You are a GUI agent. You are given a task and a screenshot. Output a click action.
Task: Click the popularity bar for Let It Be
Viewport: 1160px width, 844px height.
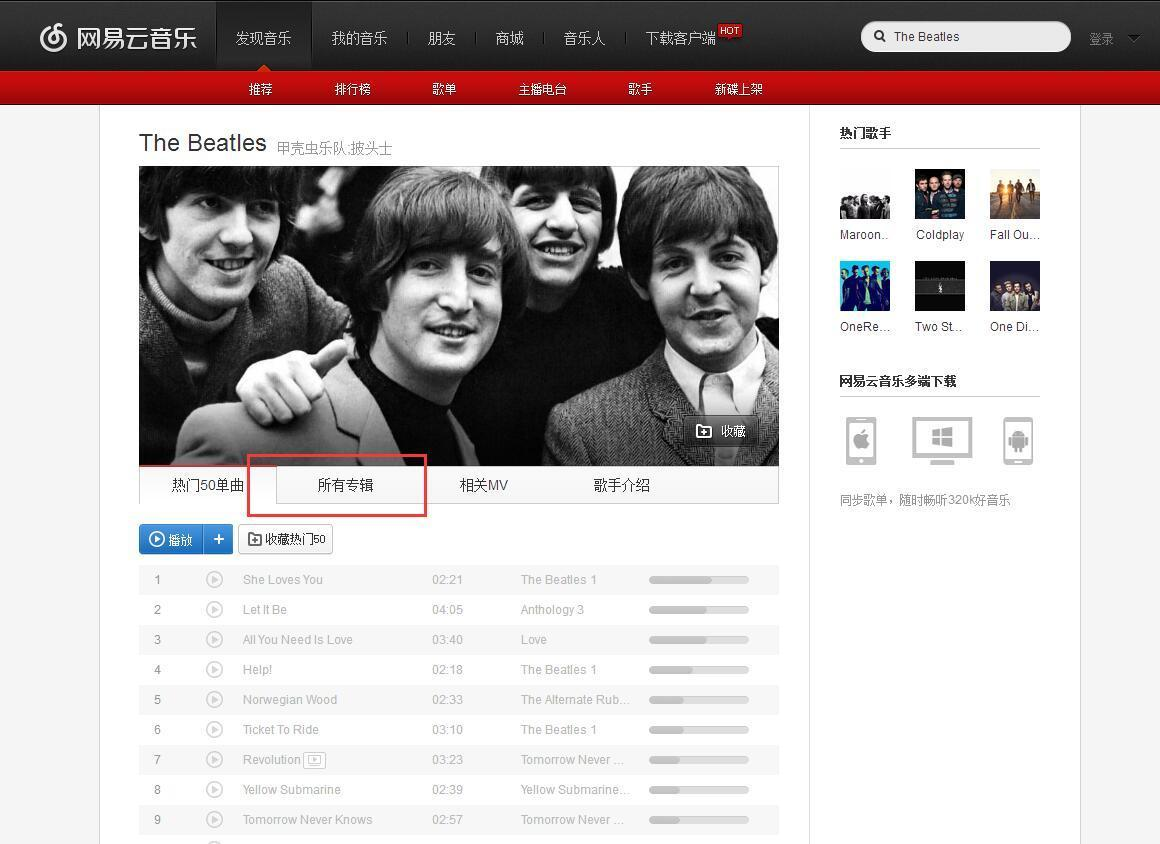(698, 610)
